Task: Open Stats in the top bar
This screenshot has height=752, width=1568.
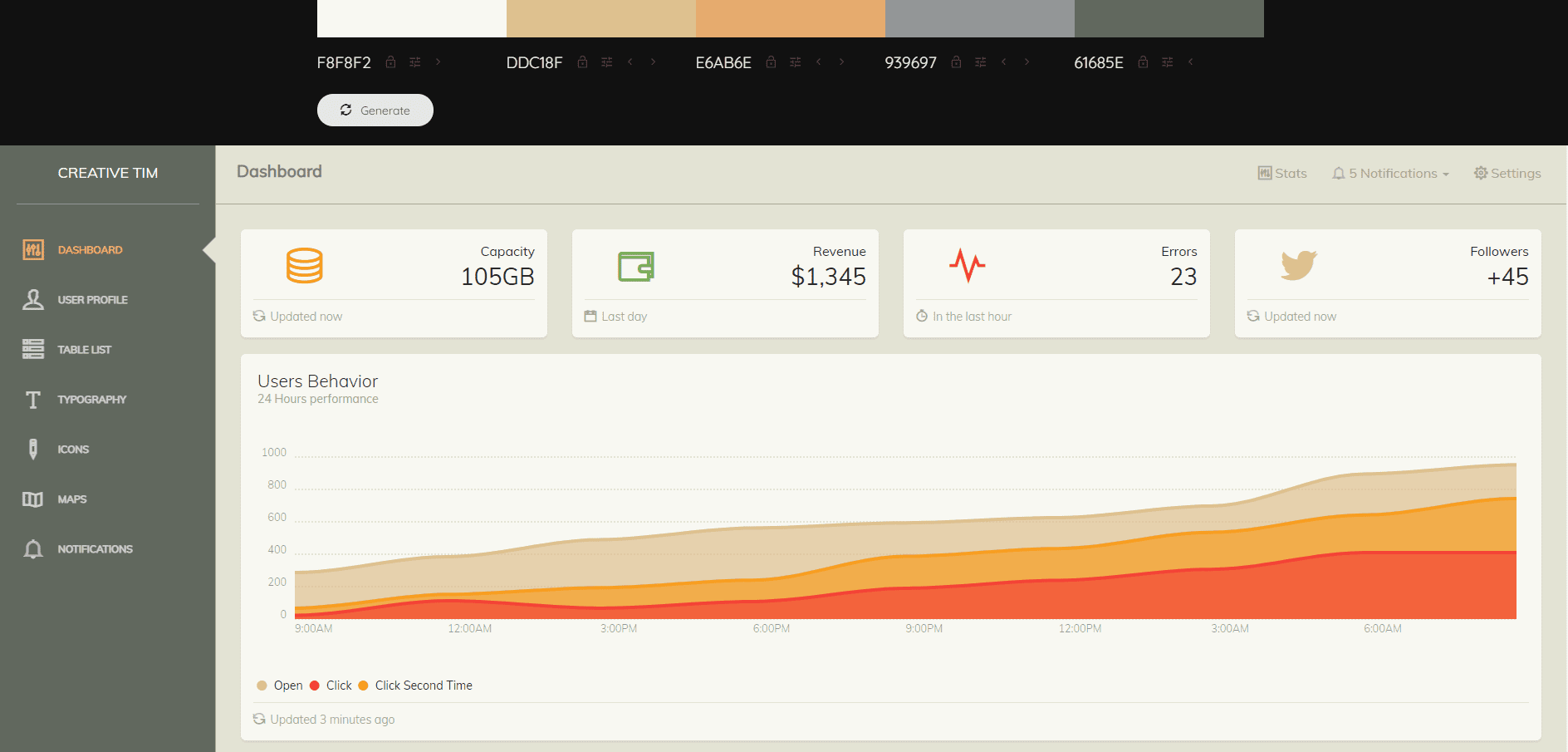Action: [x=1282, y=173]
